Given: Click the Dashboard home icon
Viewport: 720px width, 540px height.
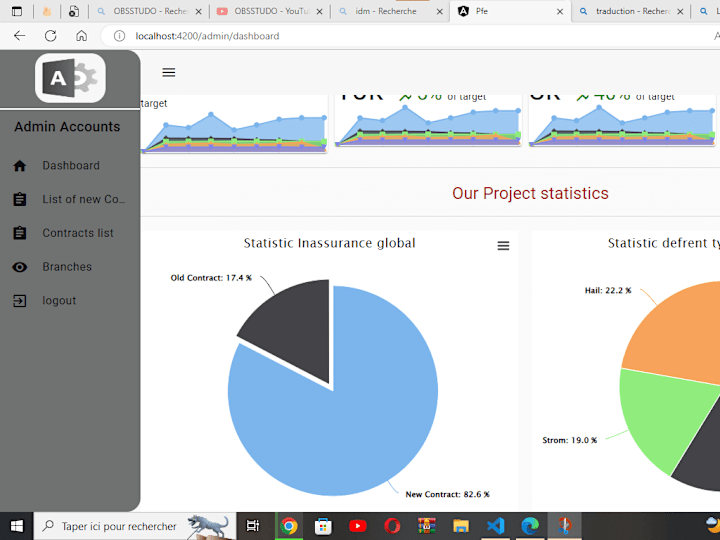Looking at the screenshot, I should pos(20,166).
